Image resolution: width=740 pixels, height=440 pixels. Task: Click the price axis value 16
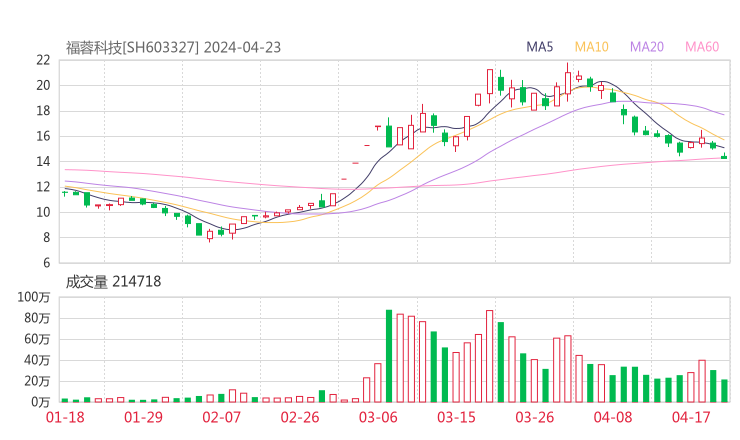pos(43,136)
